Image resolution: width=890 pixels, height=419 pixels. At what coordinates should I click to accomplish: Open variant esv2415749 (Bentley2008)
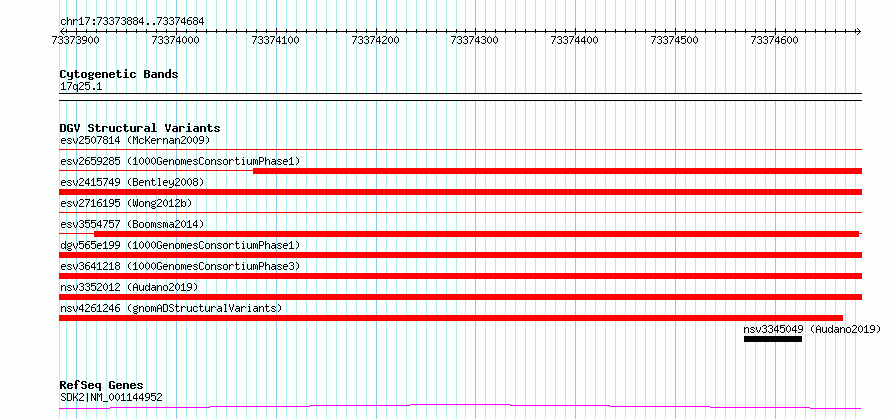point(132,182)
